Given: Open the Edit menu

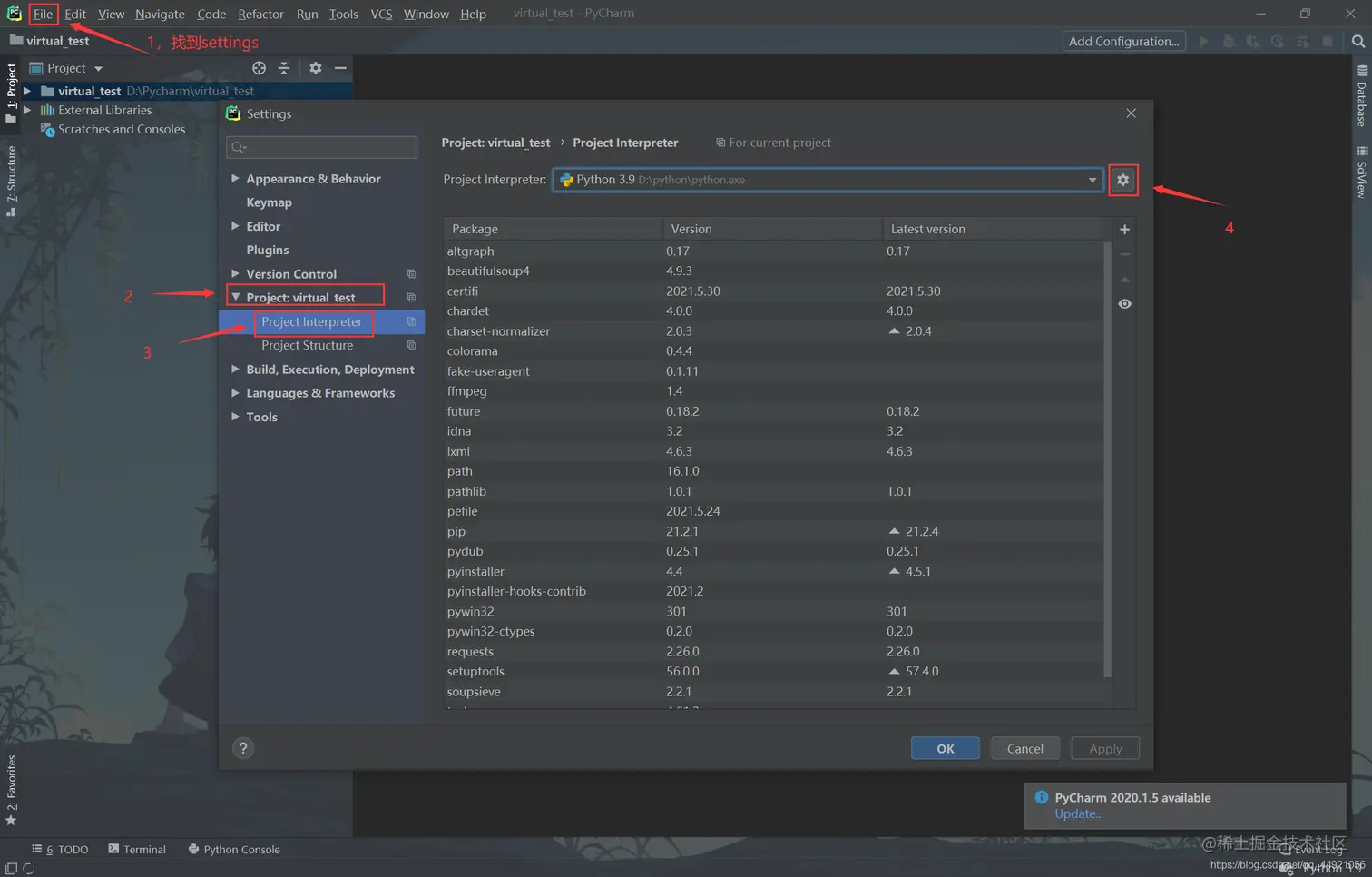Looking at the screenshot, I should 75,14.
